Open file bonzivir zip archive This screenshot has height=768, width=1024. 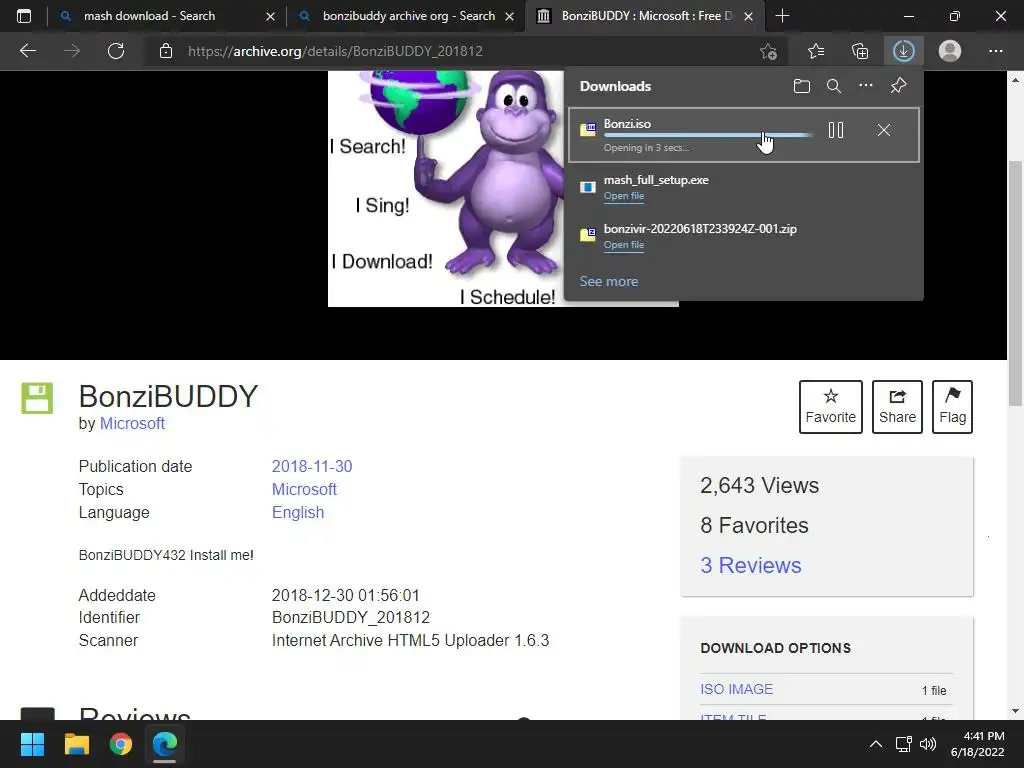[624, 244]
